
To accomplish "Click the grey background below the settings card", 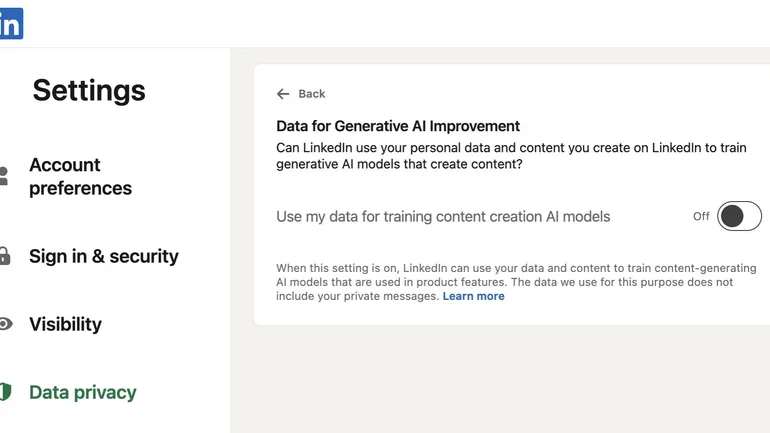I will click(500, 380).
